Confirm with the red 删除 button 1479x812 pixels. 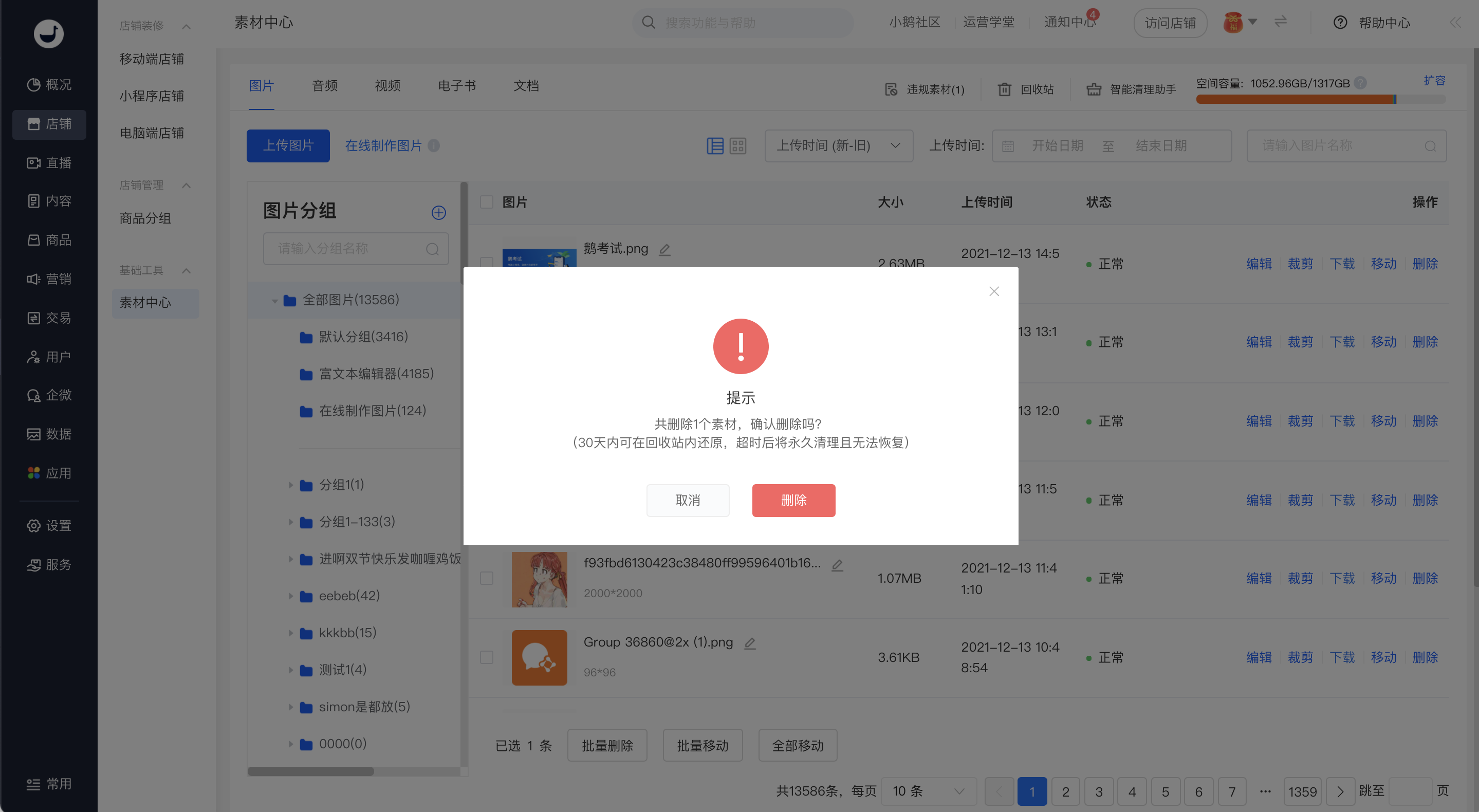[793, 500]
